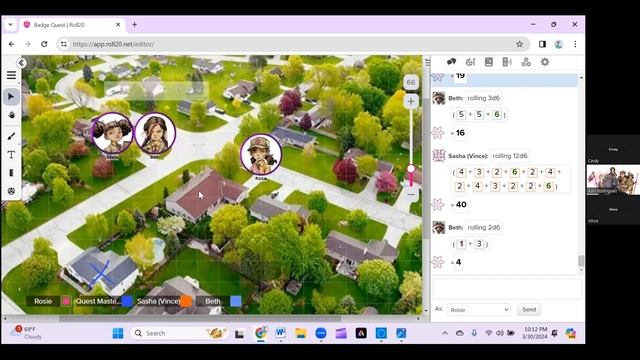Click Sasha (Vince)'s orange color swatch

[186, 301]
